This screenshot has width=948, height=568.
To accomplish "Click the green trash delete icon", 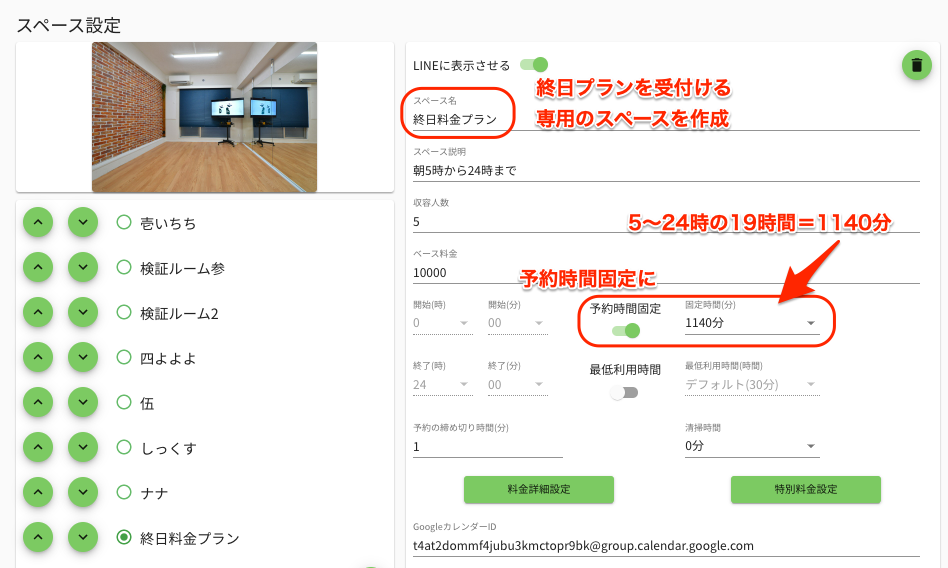I will pyautogui.click(x=915, y=66).
